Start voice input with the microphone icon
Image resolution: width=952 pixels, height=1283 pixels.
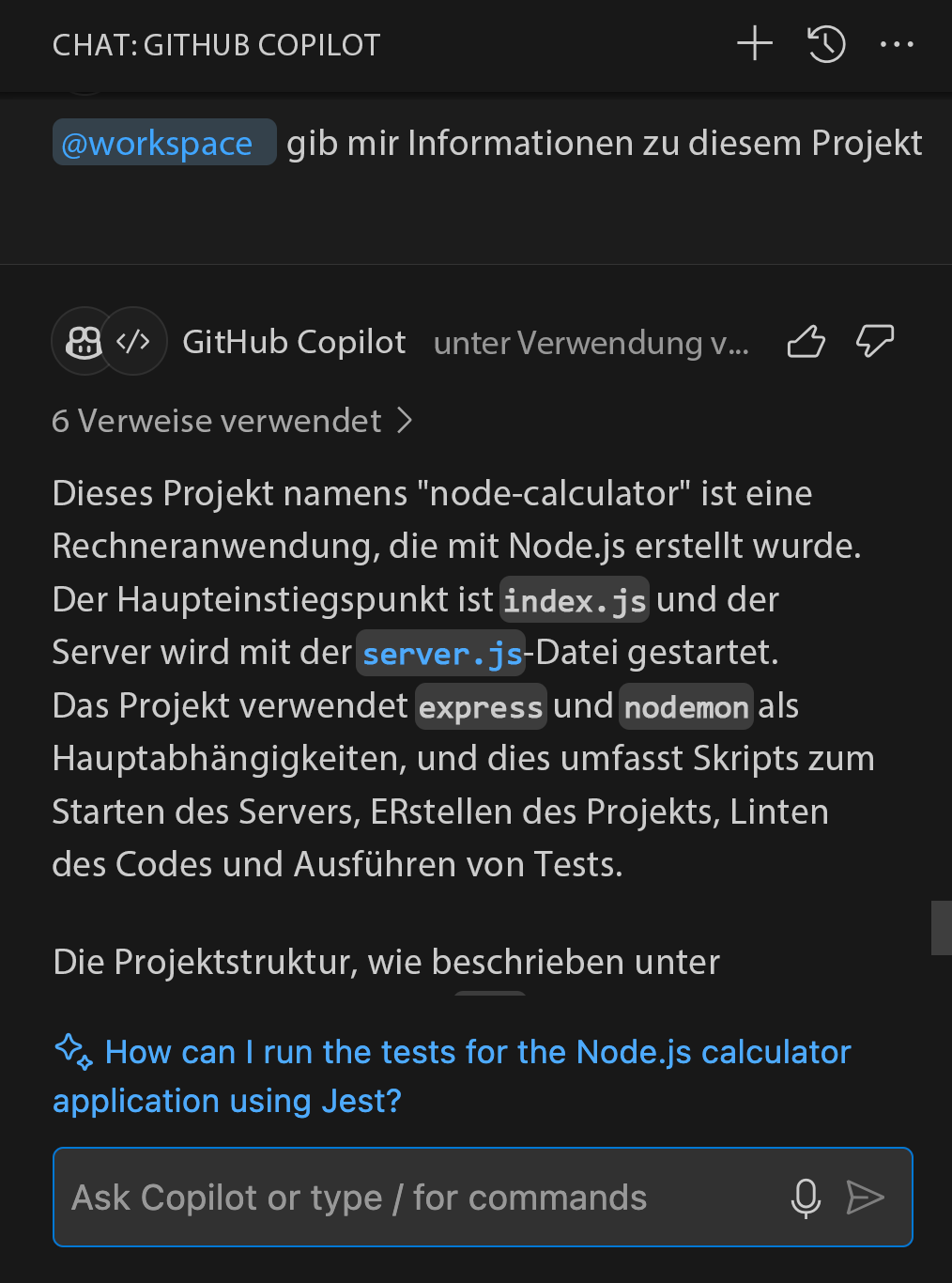(x=806, y=1198)
